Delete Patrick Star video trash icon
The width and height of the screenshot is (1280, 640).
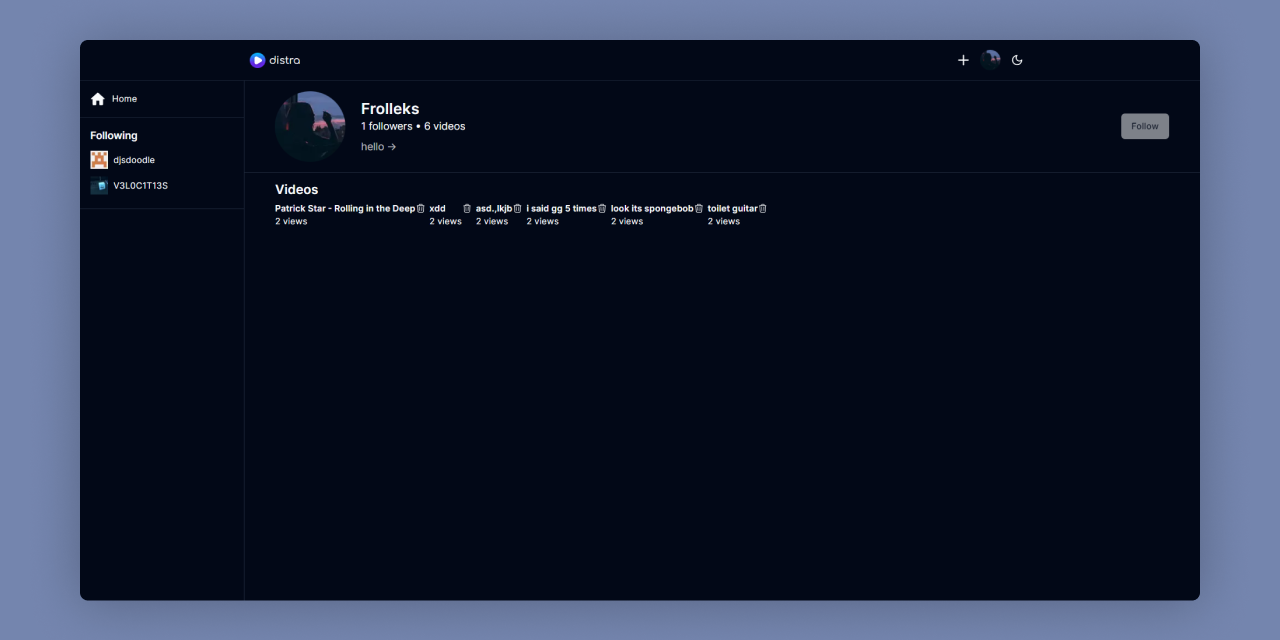(421, 209)
